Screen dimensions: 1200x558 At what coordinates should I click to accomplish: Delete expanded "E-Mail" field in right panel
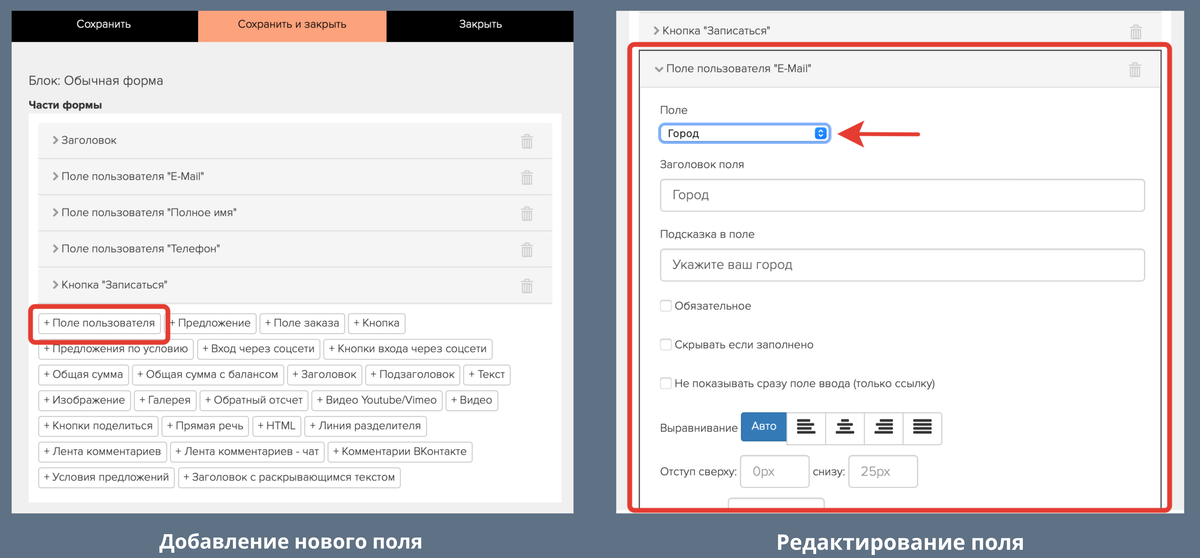click(1135, 69)
